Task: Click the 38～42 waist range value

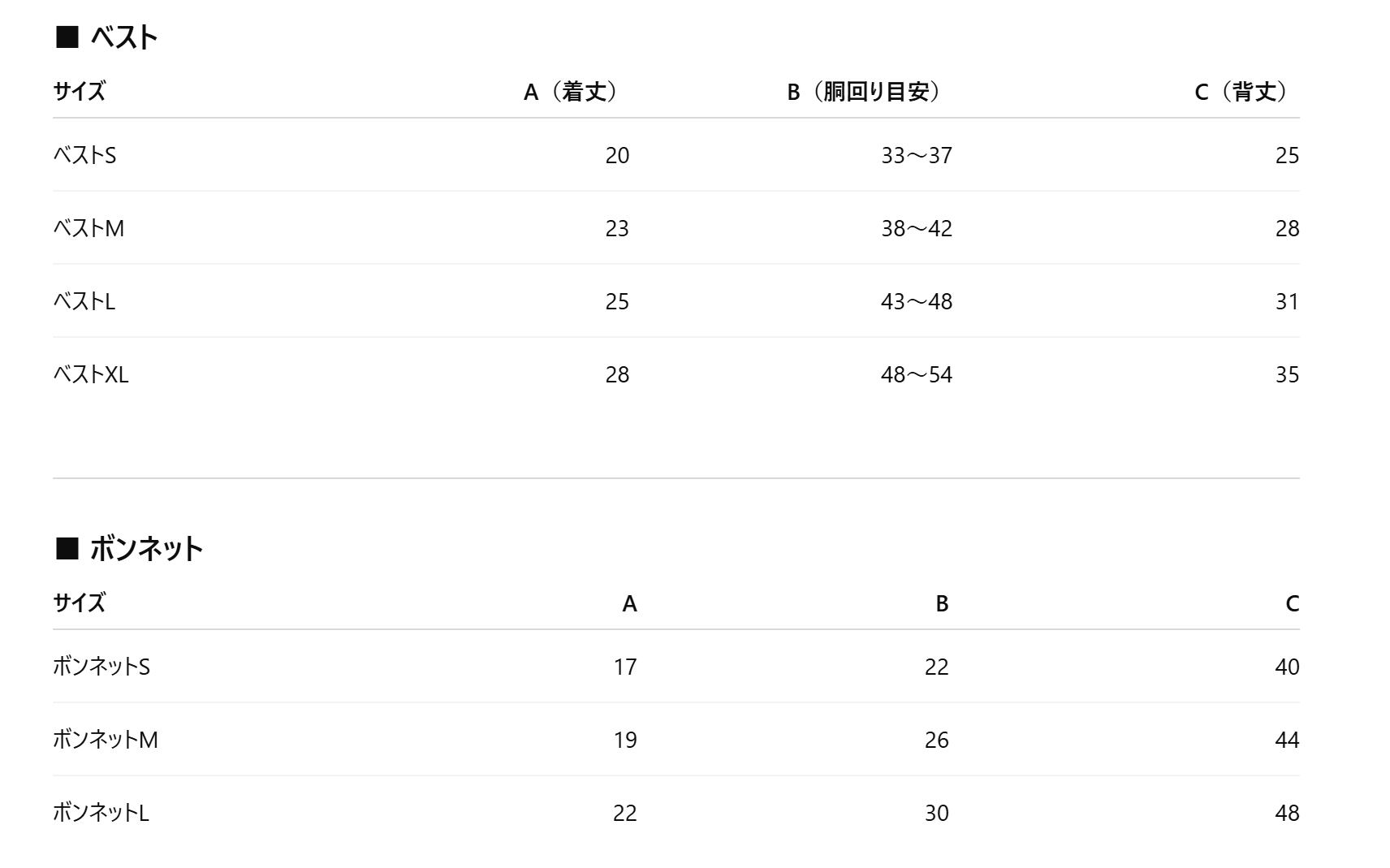Action: pos(917,228)
